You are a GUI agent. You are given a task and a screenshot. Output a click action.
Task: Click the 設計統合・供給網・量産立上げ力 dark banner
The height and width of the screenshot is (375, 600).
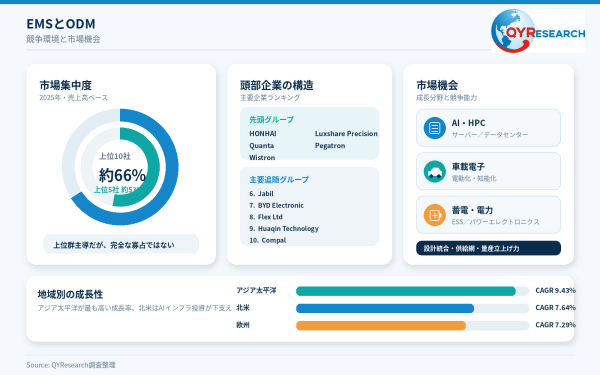[x=488, y=248]
